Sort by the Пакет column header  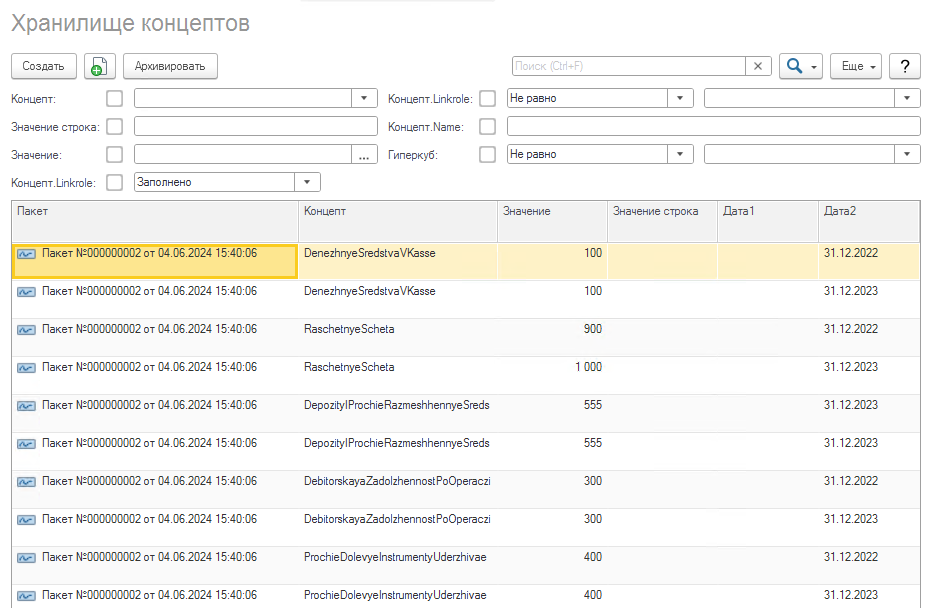[x=155, y=221]
